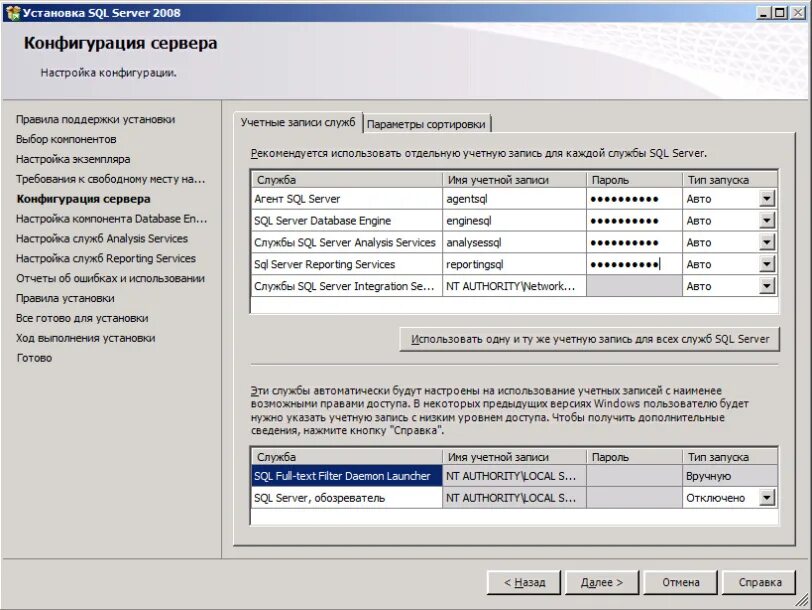The width and height of the screenshot is (812, 610).
Task: Select Sql Server Reporting Services row
Action: pos(346,264)
